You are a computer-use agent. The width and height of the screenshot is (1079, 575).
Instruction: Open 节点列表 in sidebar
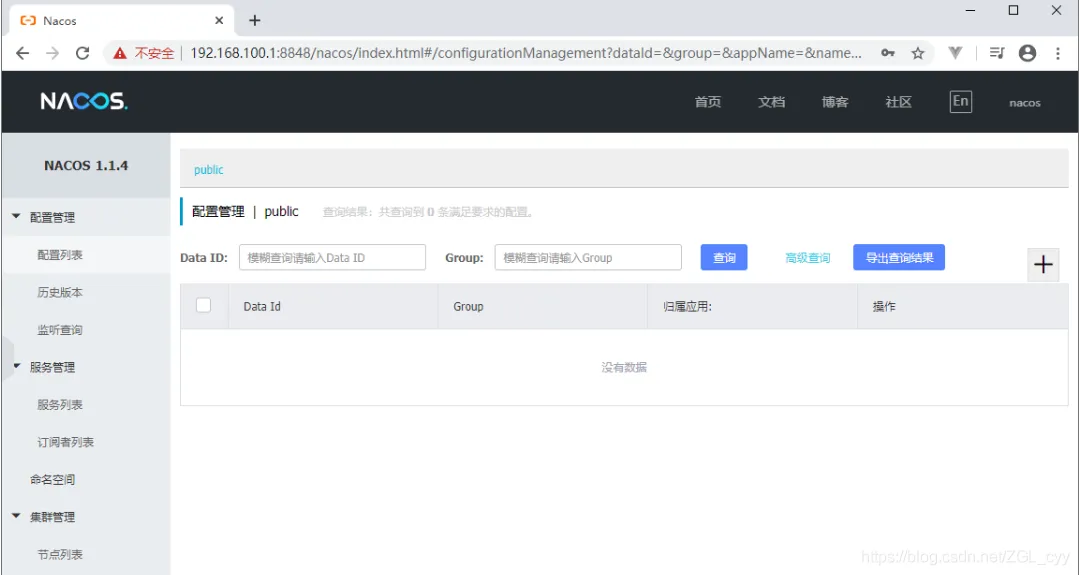click(x=60, y=554)
